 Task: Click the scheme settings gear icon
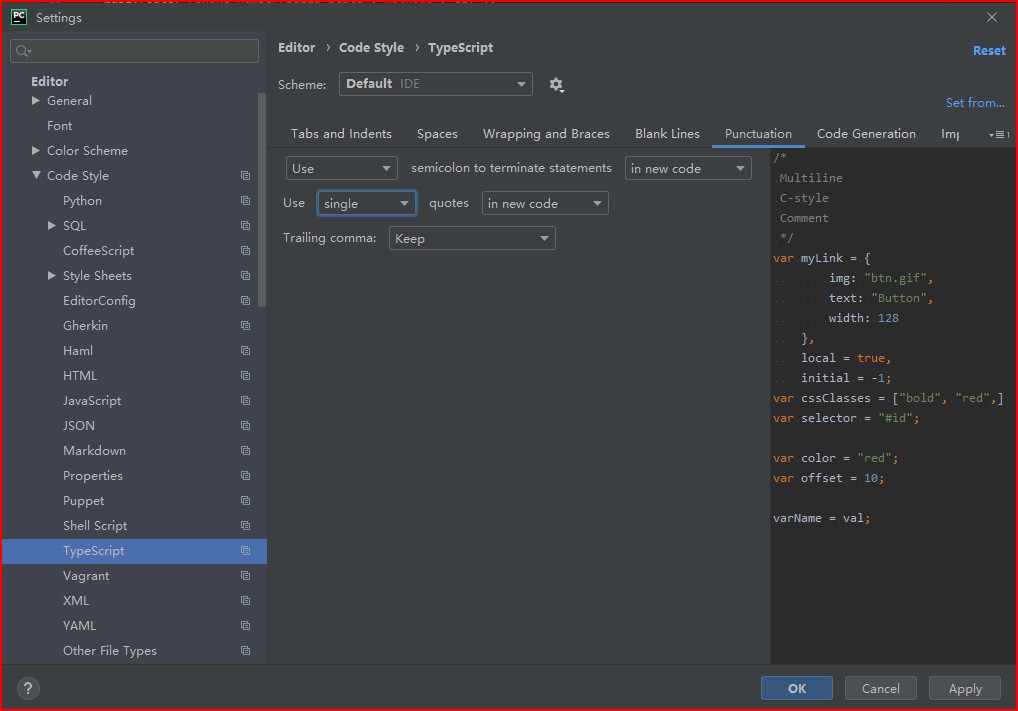[x=556, y=85]
